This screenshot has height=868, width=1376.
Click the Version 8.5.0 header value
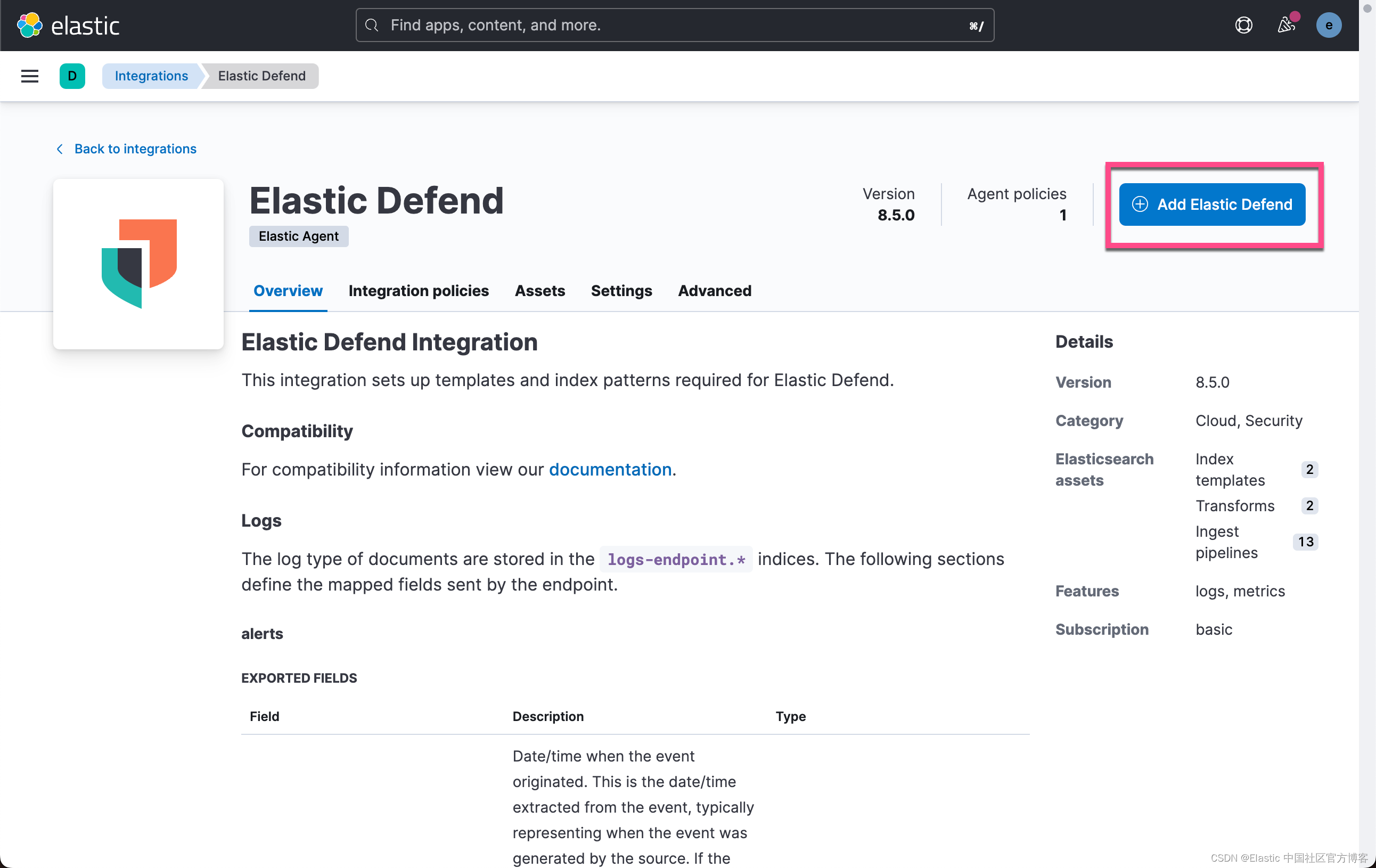[896, 215]
